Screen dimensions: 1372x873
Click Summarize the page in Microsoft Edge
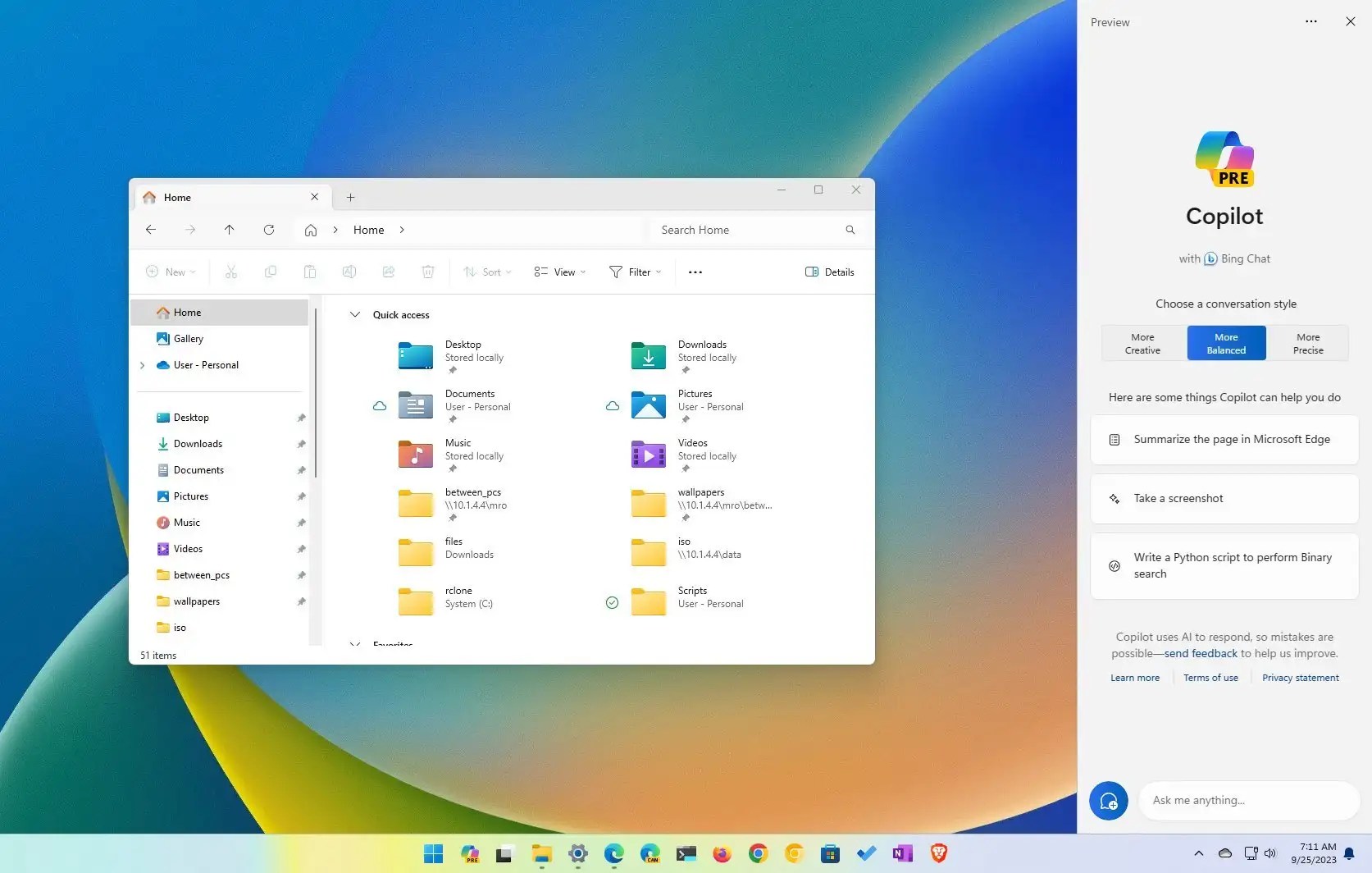point(1224,440)
